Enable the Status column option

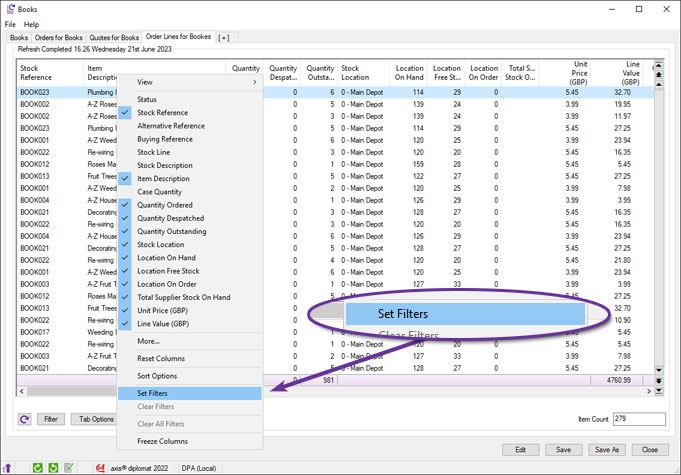tap(190, 99)
